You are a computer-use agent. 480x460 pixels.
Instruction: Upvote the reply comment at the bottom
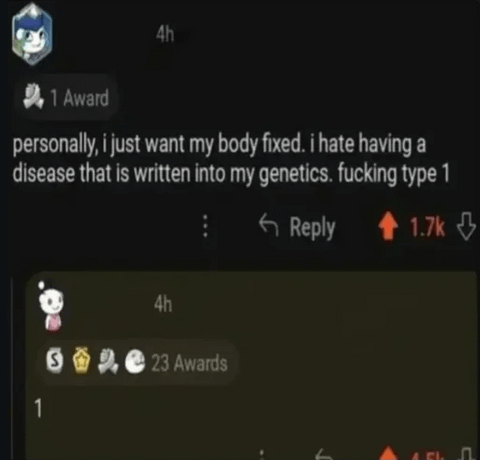pos(389,453)
